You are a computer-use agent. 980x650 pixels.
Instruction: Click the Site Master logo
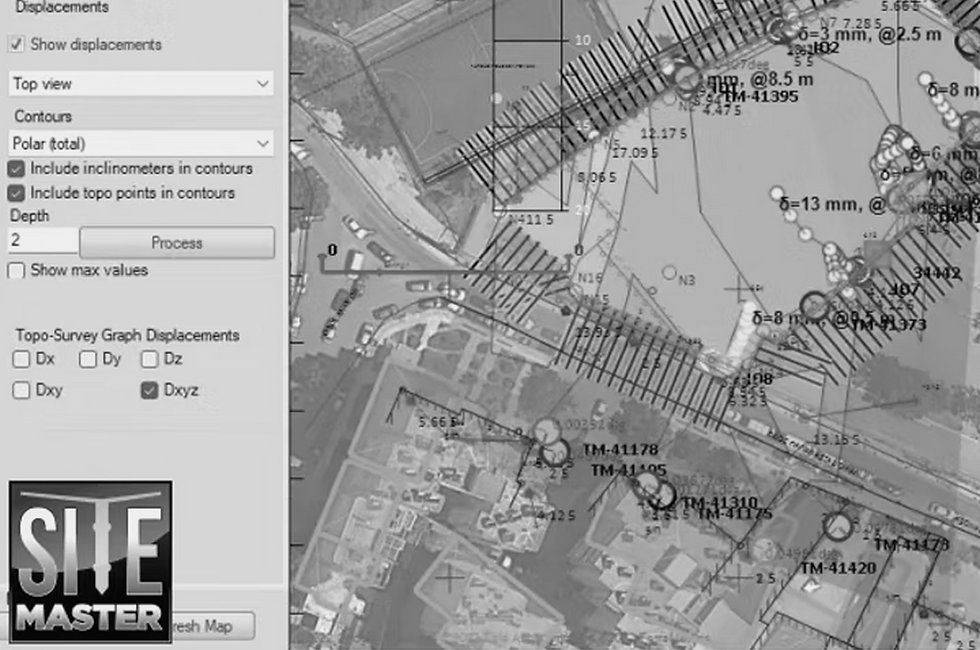pos(91,561)
